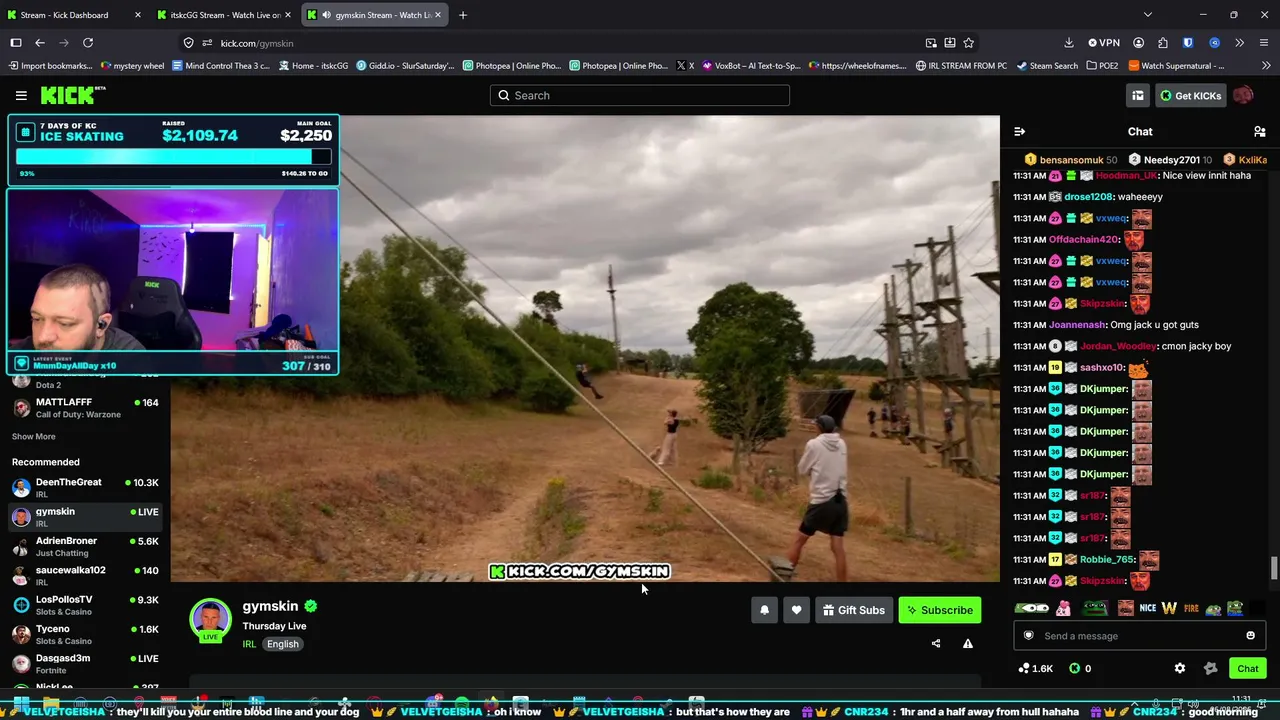This screenshot has height=720, width=1280.
Task: Open the user profile avatar menu
Action: pyautogui.click(x=1243, y=95)
